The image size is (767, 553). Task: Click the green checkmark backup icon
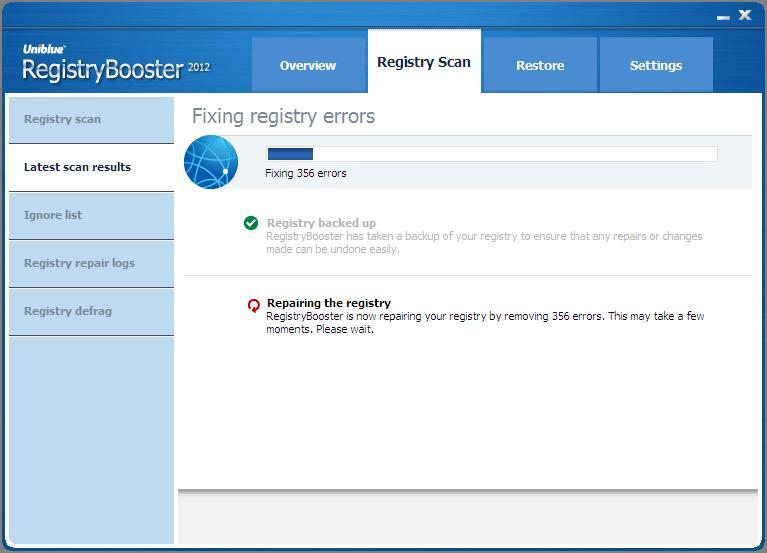pyautogui.click(x=251, y=223)
